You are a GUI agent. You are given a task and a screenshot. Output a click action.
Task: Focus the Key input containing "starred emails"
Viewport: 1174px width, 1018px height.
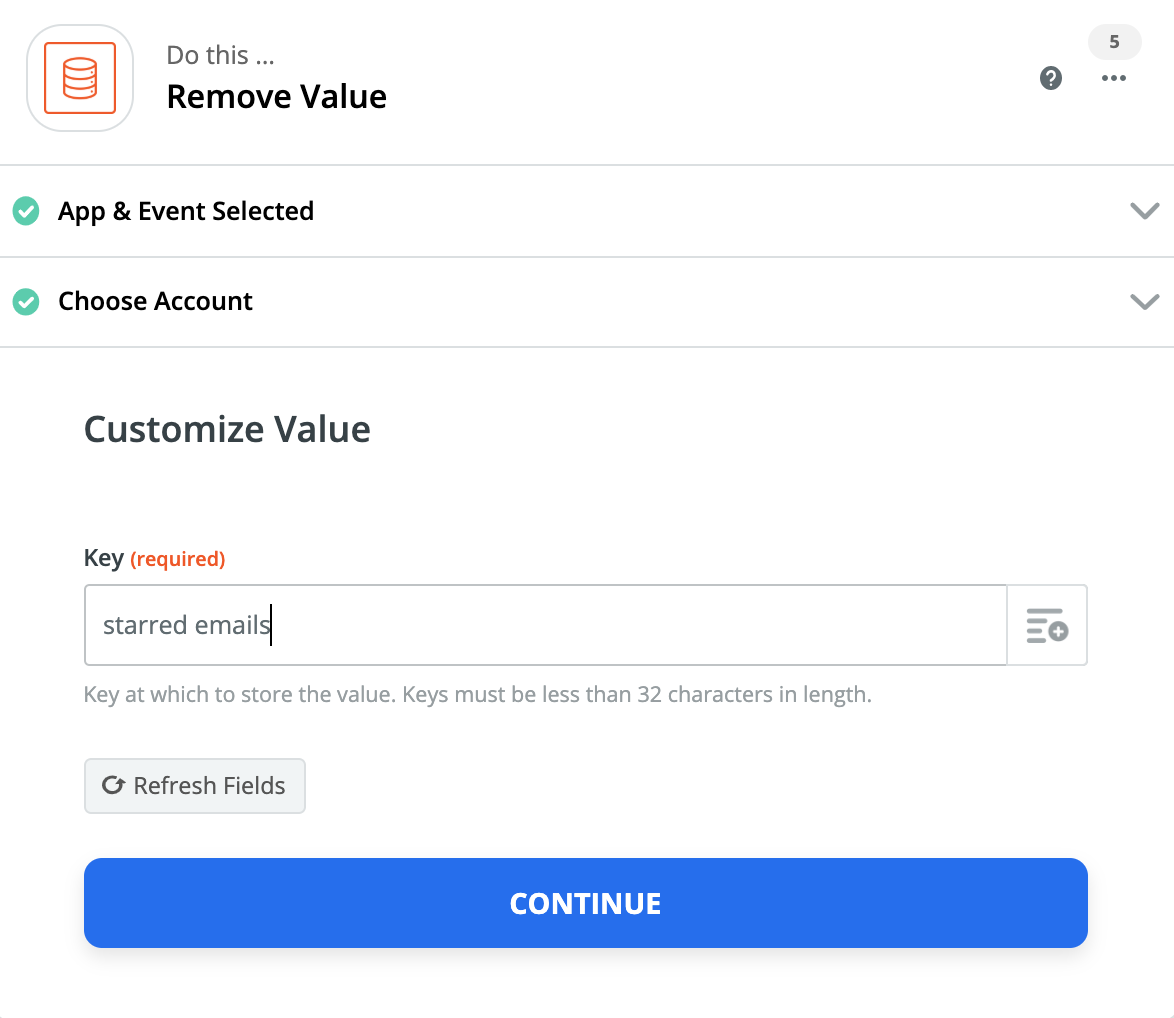click(545, 625)
